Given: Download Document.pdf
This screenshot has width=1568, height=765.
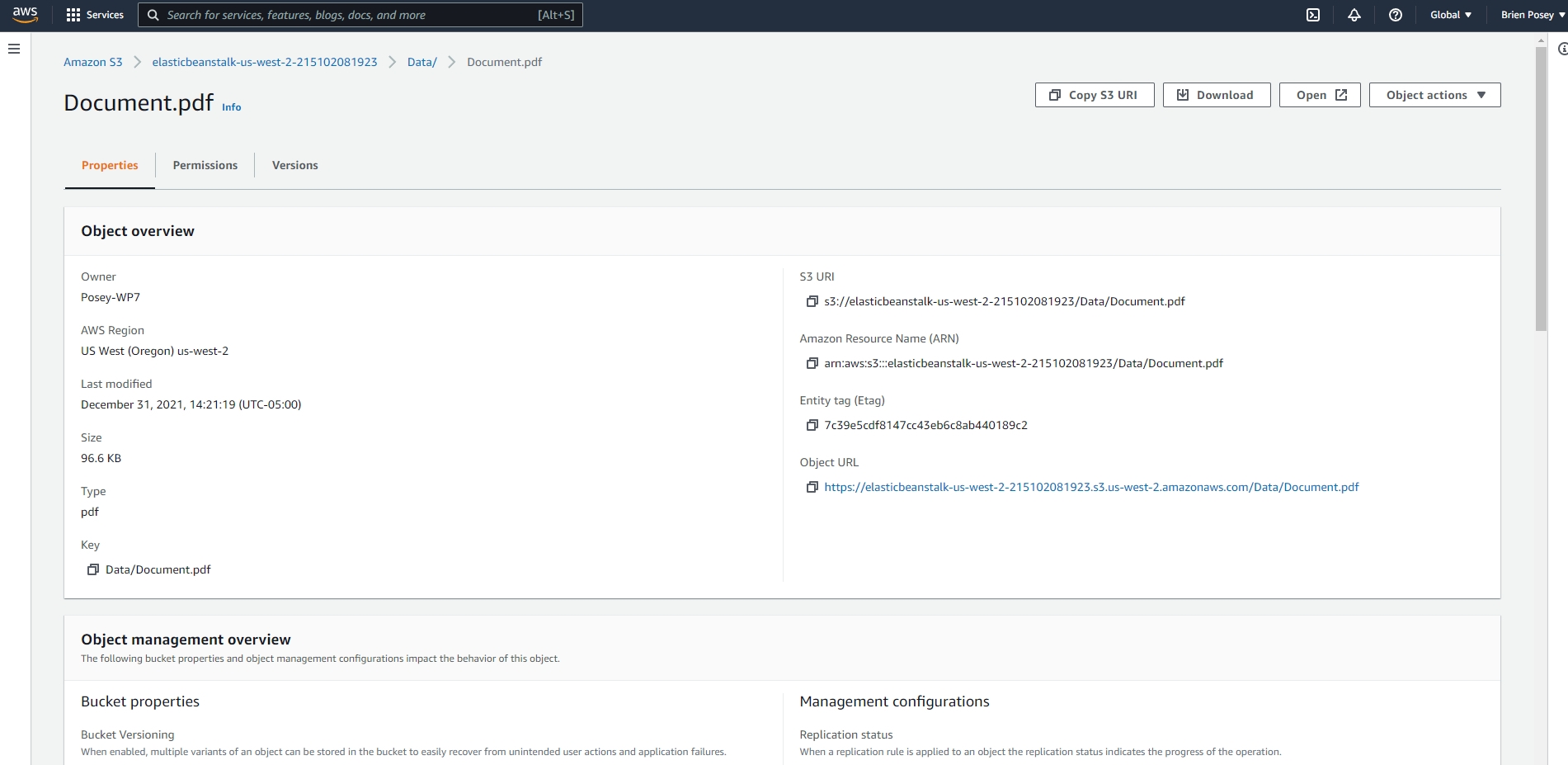Looking at the screenshot, I should (1216, 94).
